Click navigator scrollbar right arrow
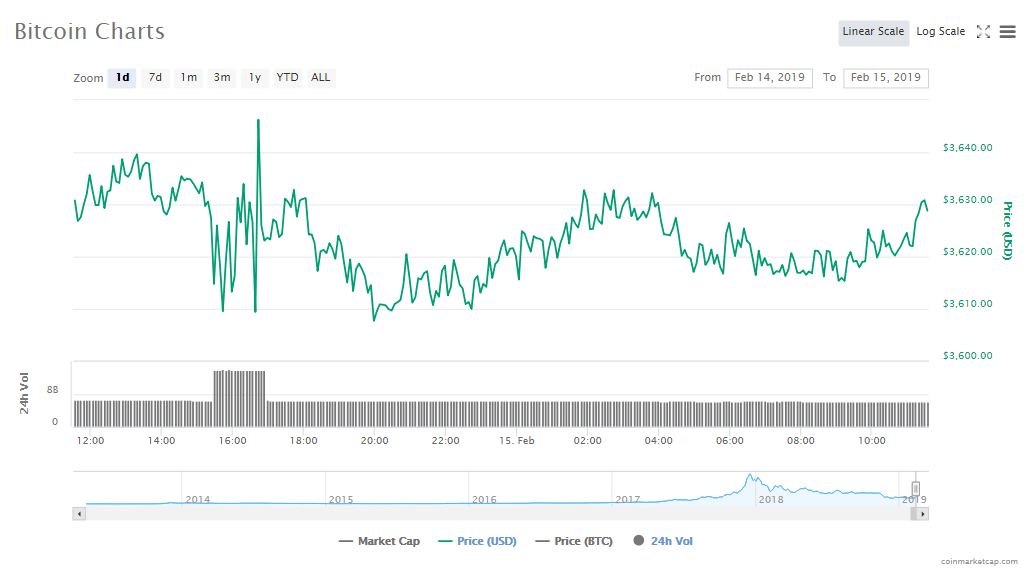Screen dimensions: 1031x578 click(922, 513)
